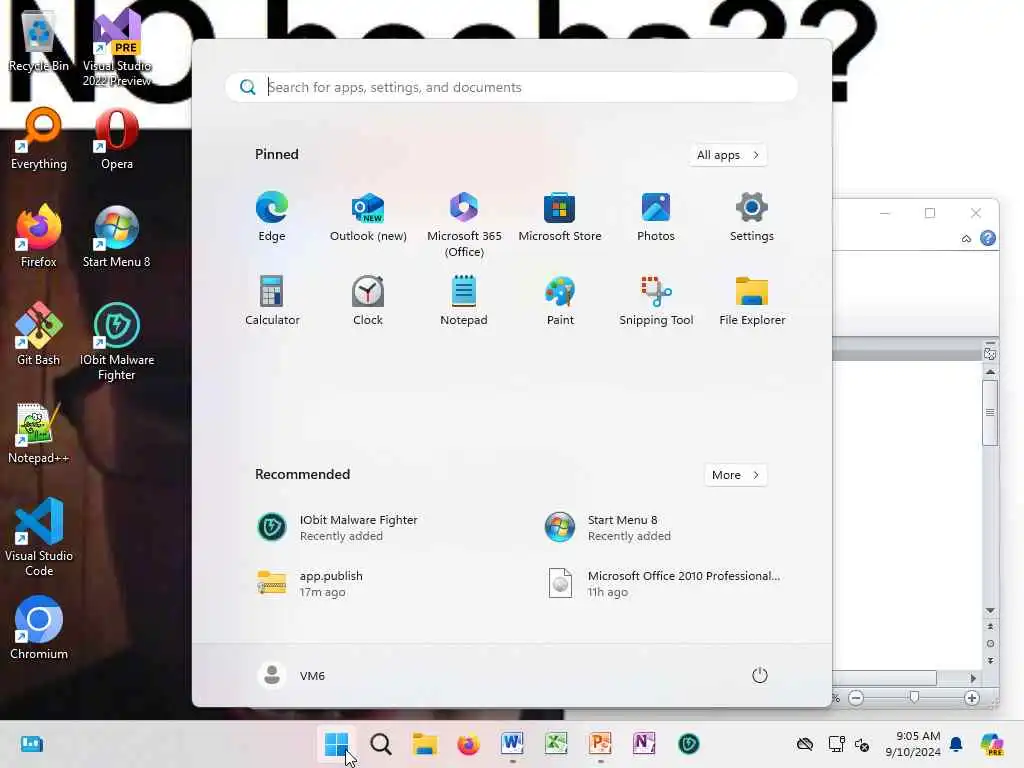1024x768 pixels.
Task: Switch to Word on taskbar
Action: coord(513,743)
